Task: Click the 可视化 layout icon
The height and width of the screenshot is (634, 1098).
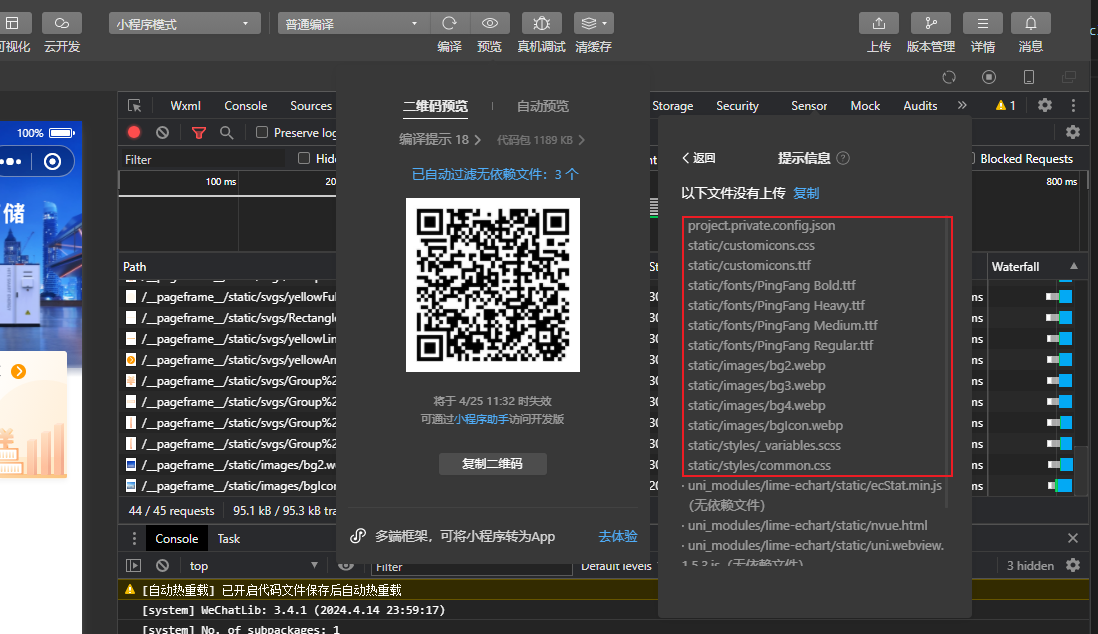Action: pyautogui.click(x=13, y=23)
